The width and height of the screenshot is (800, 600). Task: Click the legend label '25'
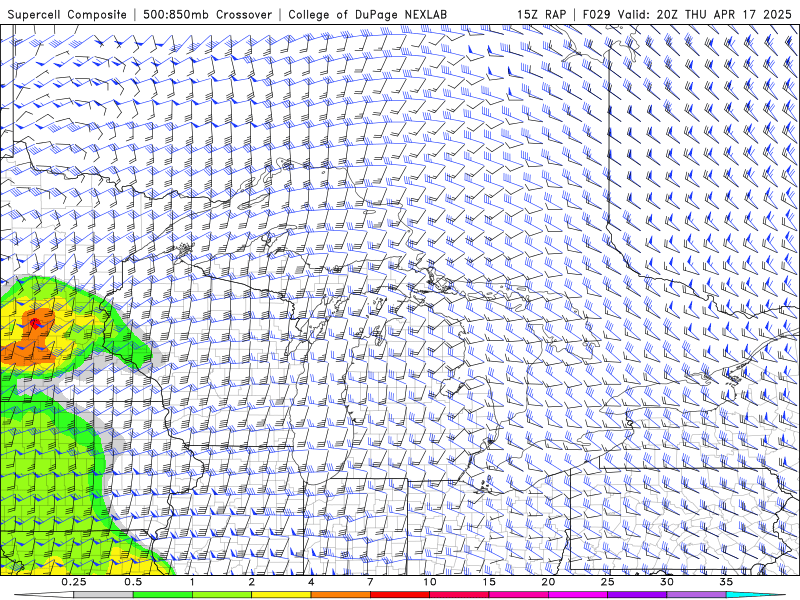[x=607, y=582]
